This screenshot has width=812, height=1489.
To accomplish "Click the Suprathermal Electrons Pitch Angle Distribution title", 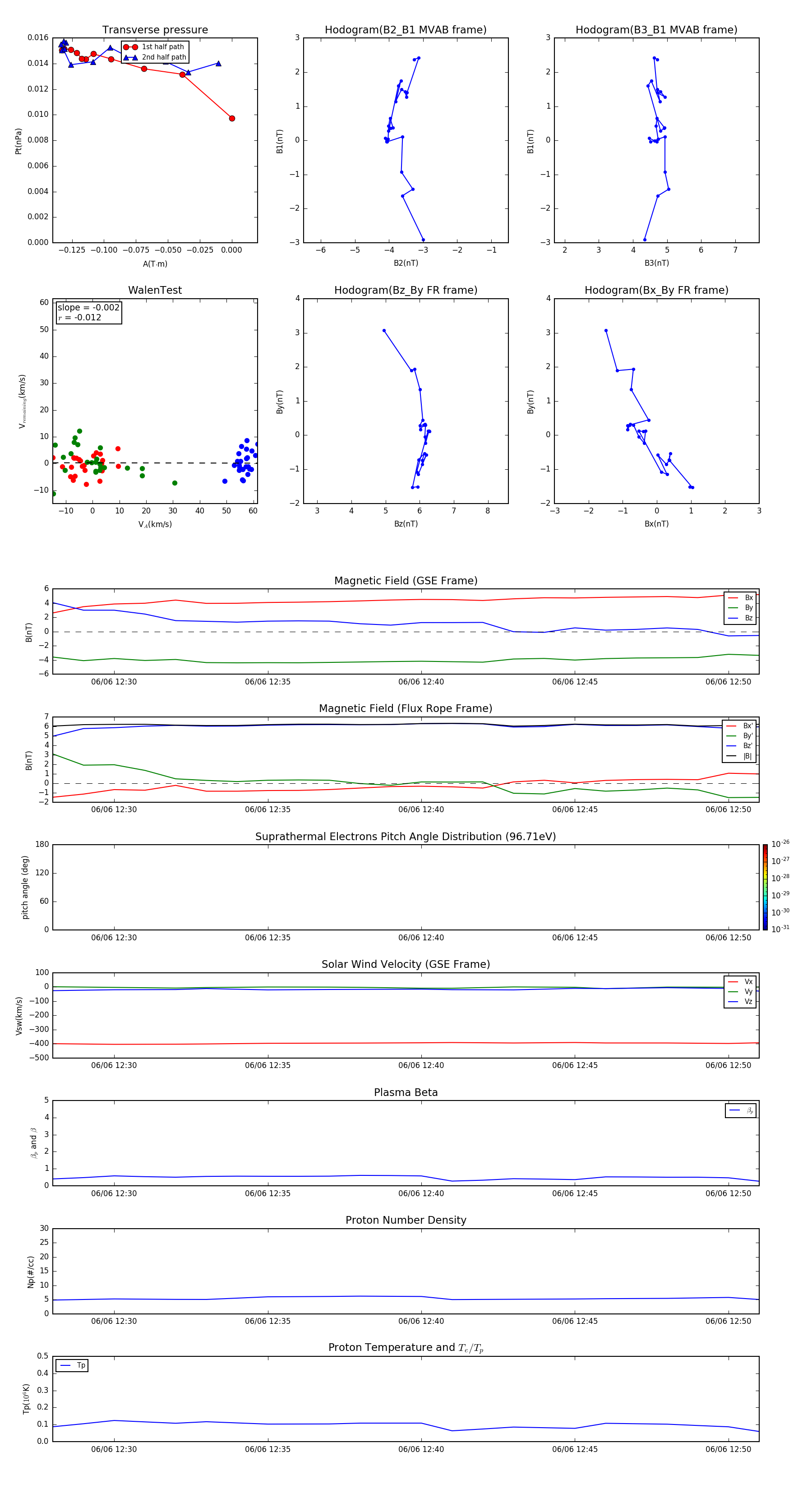I will [406, 837].
